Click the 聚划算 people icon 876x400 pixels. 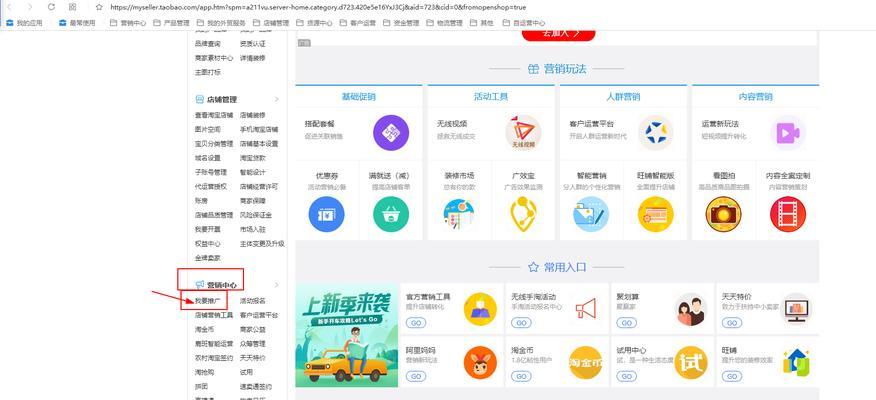[x=691, y=309]
